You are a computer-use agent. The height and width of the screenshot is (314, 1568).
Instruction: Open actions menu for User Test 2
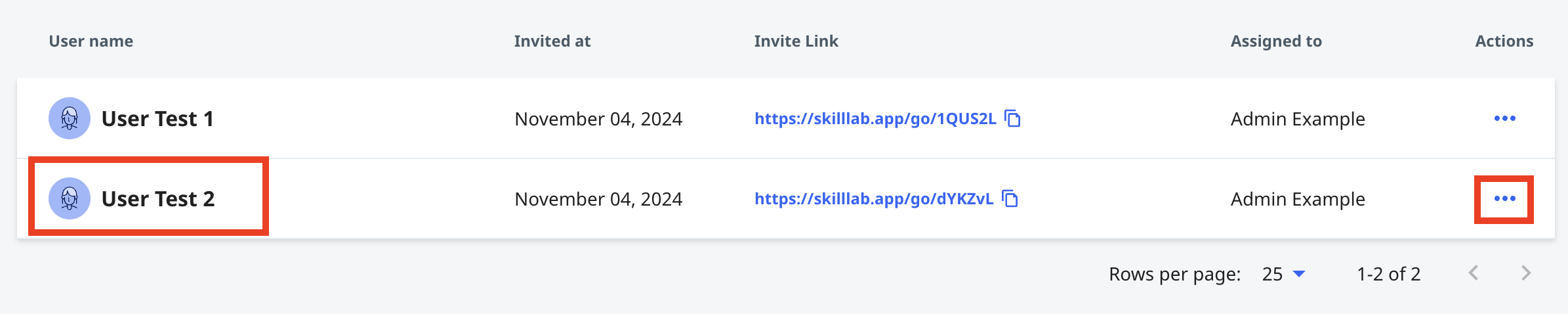point(1504,198)
